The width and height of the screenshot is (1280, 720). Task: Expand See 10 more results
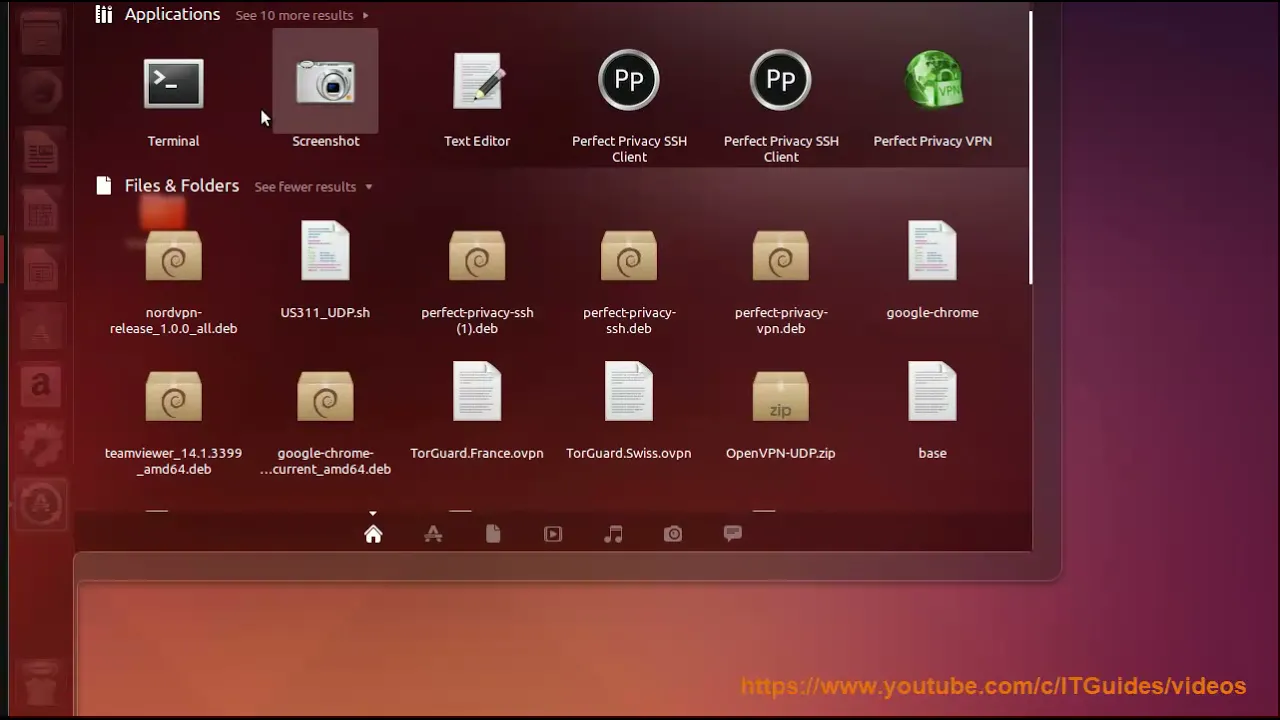302,15
